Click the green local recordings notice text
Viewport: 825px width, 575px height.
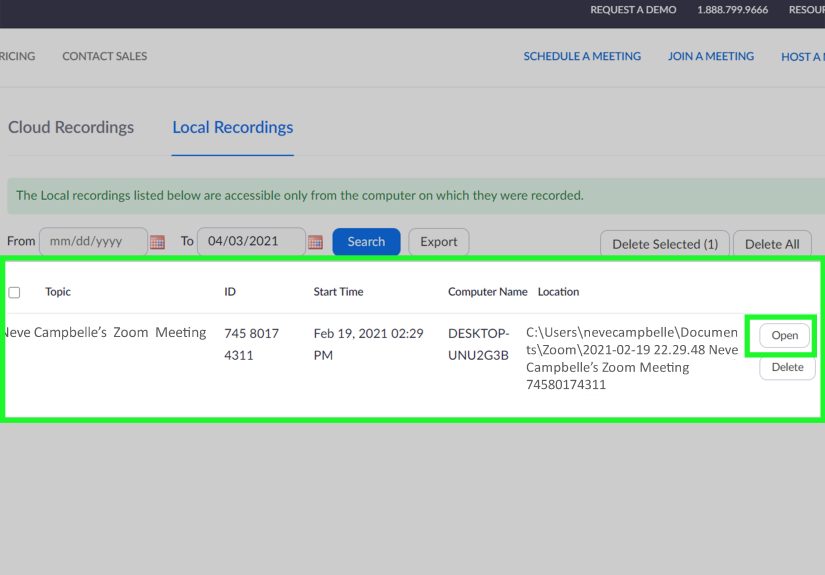click(300, 196)
